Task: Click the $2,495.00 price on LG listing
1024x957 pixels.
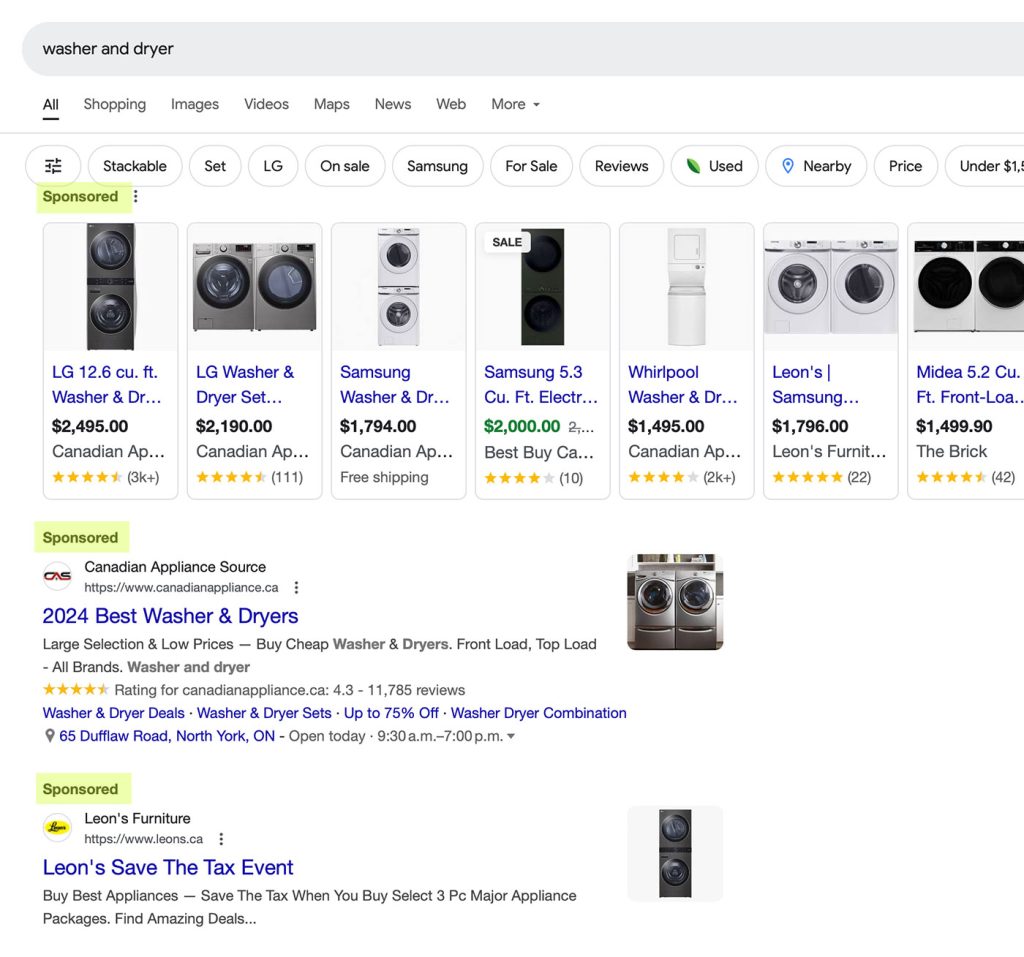Action: 90,427
